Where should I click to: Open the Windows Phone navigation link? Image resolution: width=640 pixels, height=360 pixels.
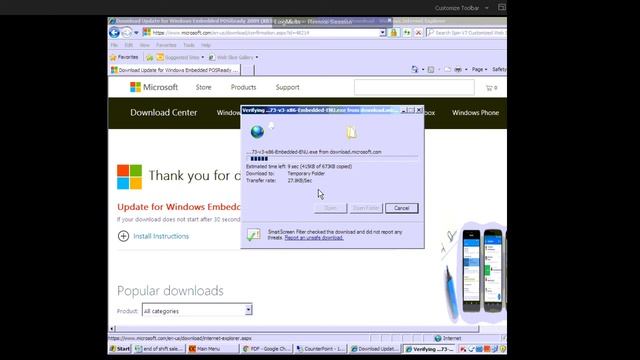click(475, 113)
